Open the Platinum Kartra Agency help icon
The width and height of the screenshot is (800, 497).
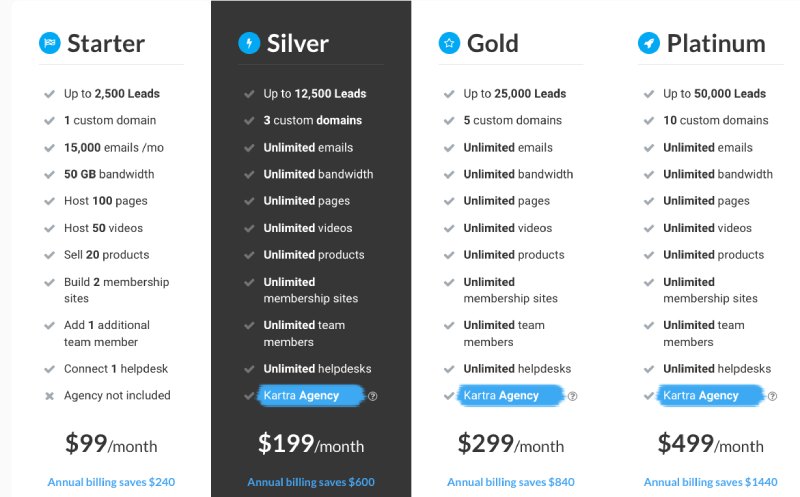point(772,396)
